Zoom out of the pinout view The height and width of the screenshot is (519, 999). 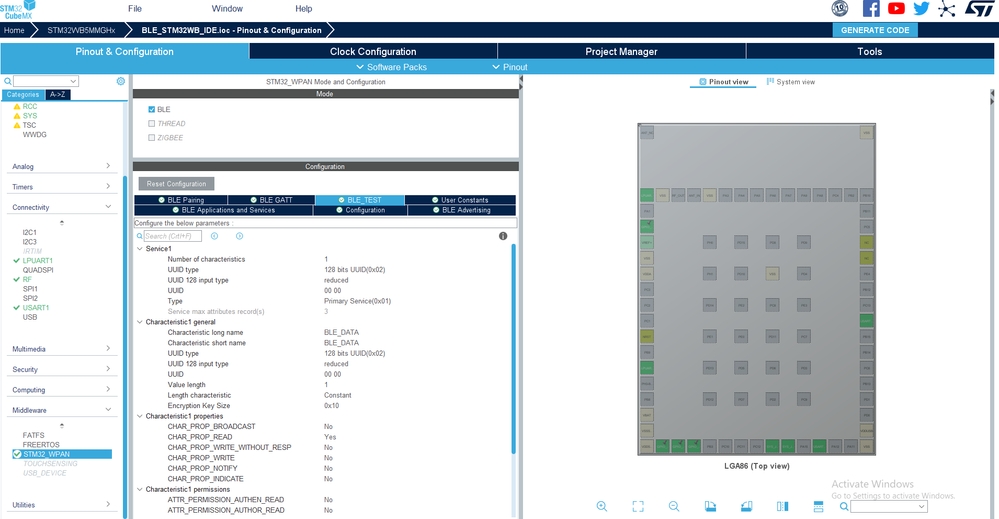(x=673, y=506)
